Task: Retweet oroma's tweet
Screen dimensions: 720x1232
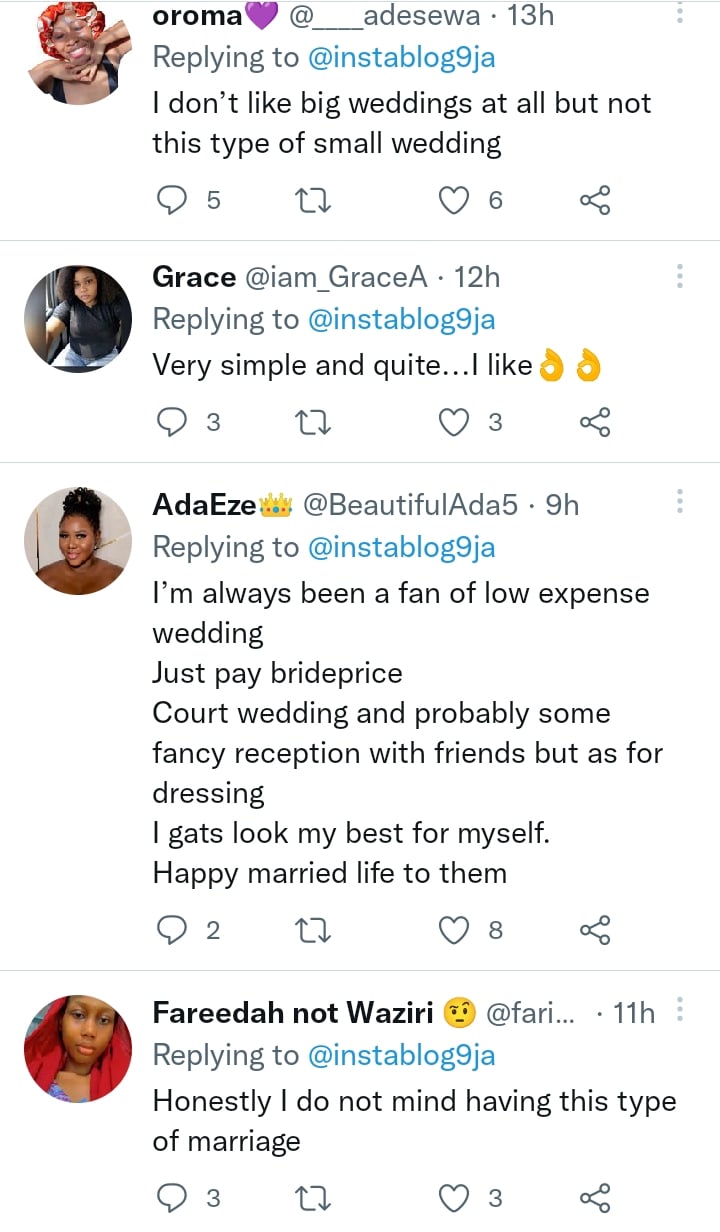Action: [315, 201]
